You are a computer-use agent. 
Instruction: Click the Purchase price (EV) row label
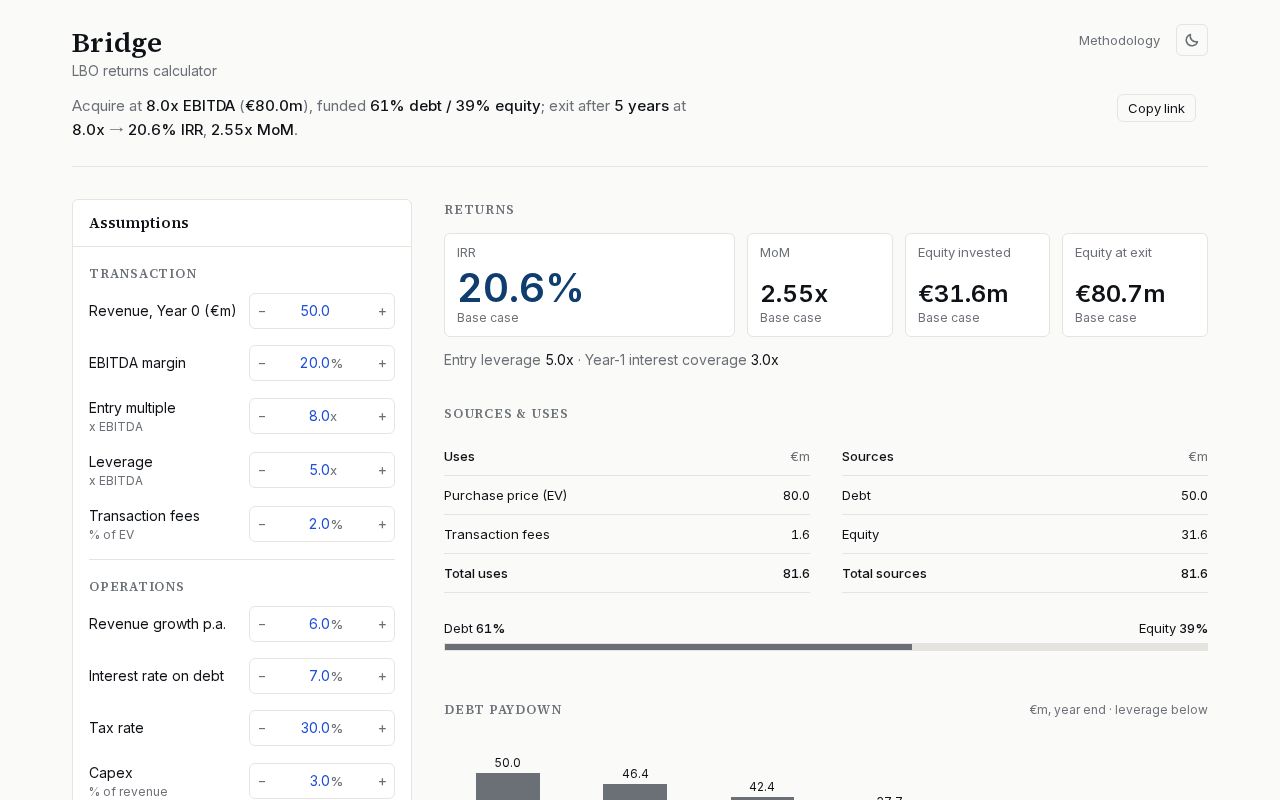[505, 495]
